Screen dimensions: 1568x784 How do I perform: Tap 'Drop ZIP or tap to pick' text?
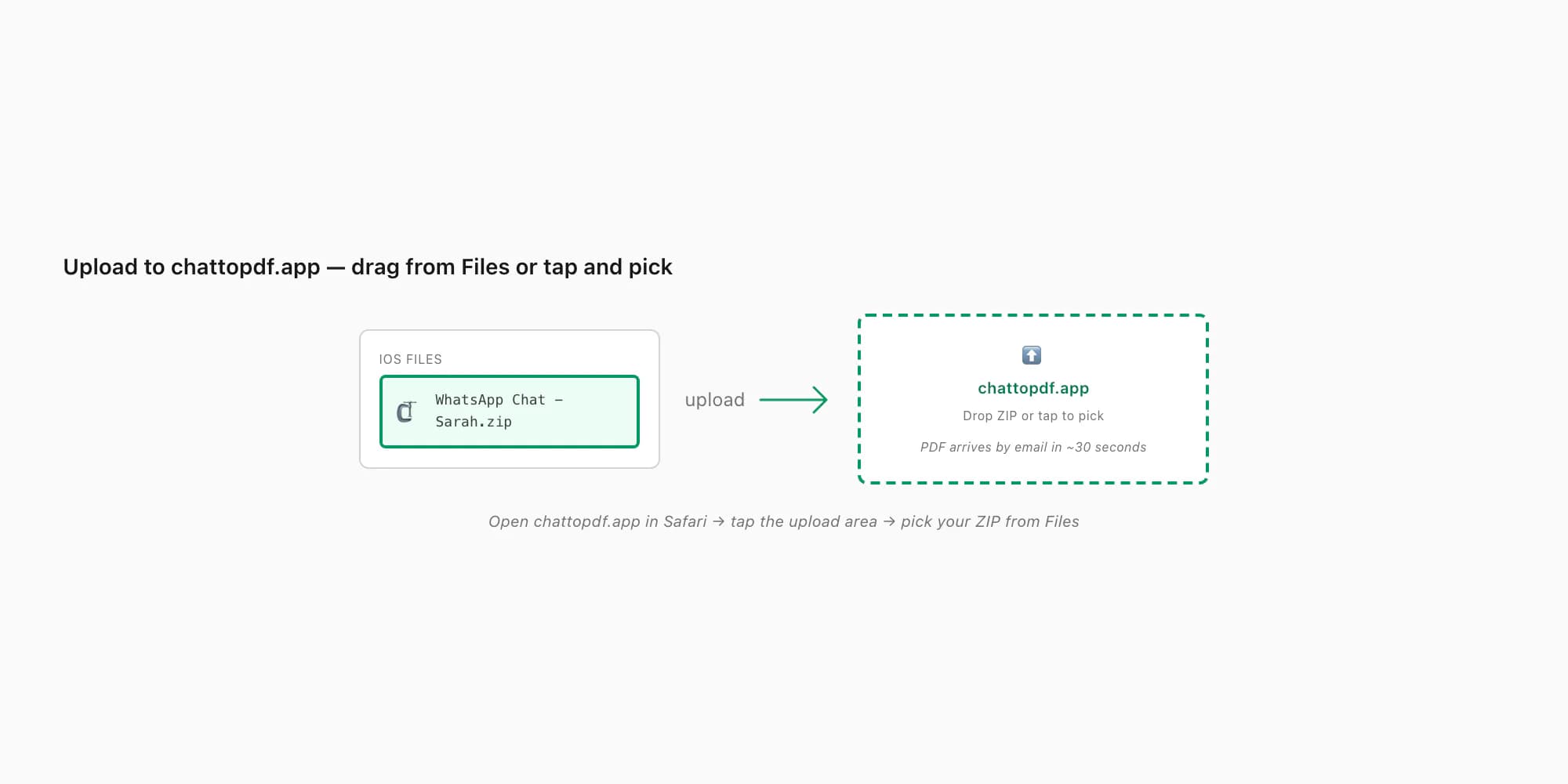tap(1033, 416)
